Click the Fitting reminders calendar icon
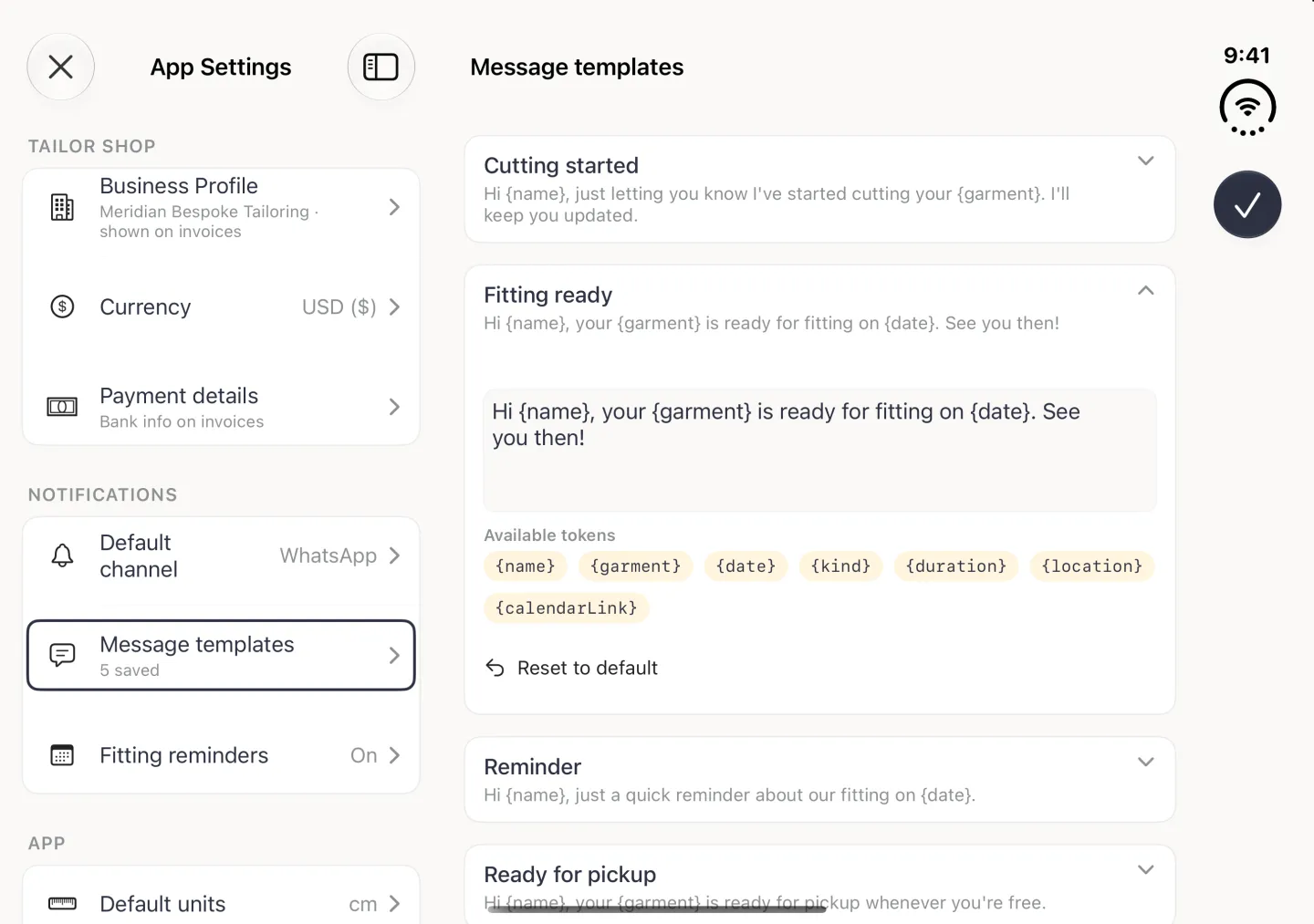Screen dimensions: 1314x924 point(62,755)
